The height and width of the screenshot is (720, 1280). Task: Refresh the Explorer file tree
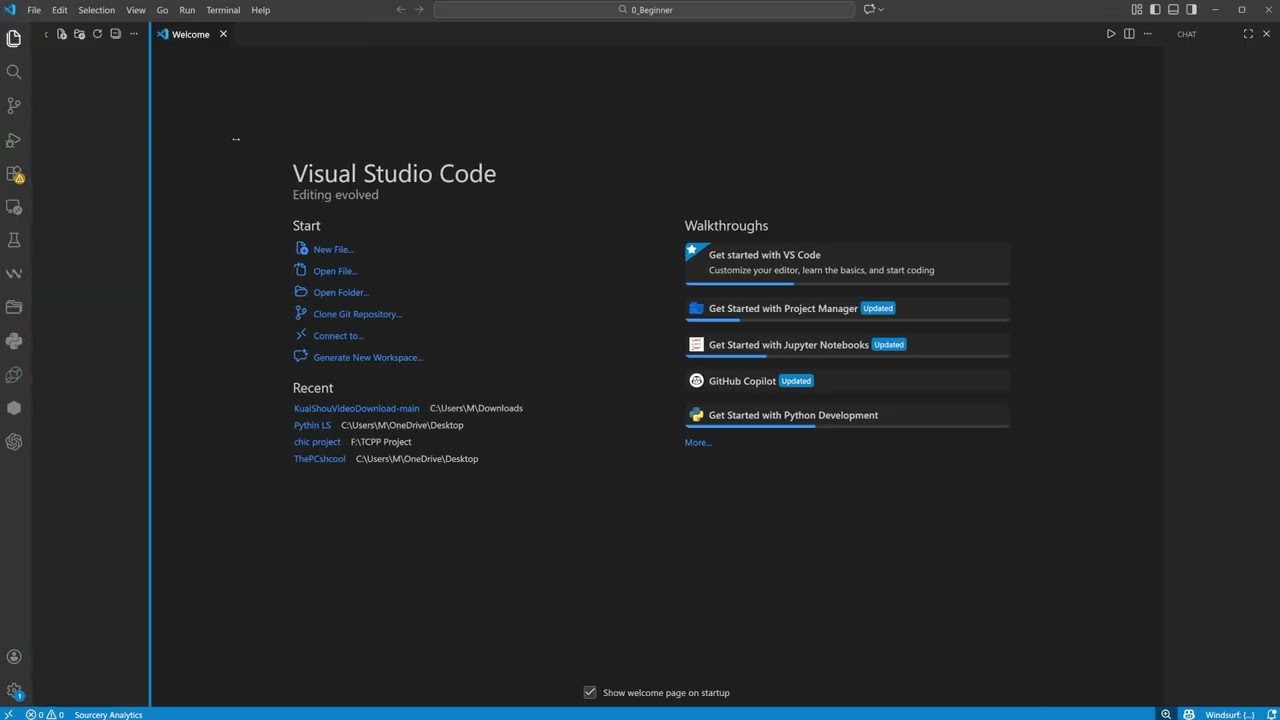tap(97, 34)
